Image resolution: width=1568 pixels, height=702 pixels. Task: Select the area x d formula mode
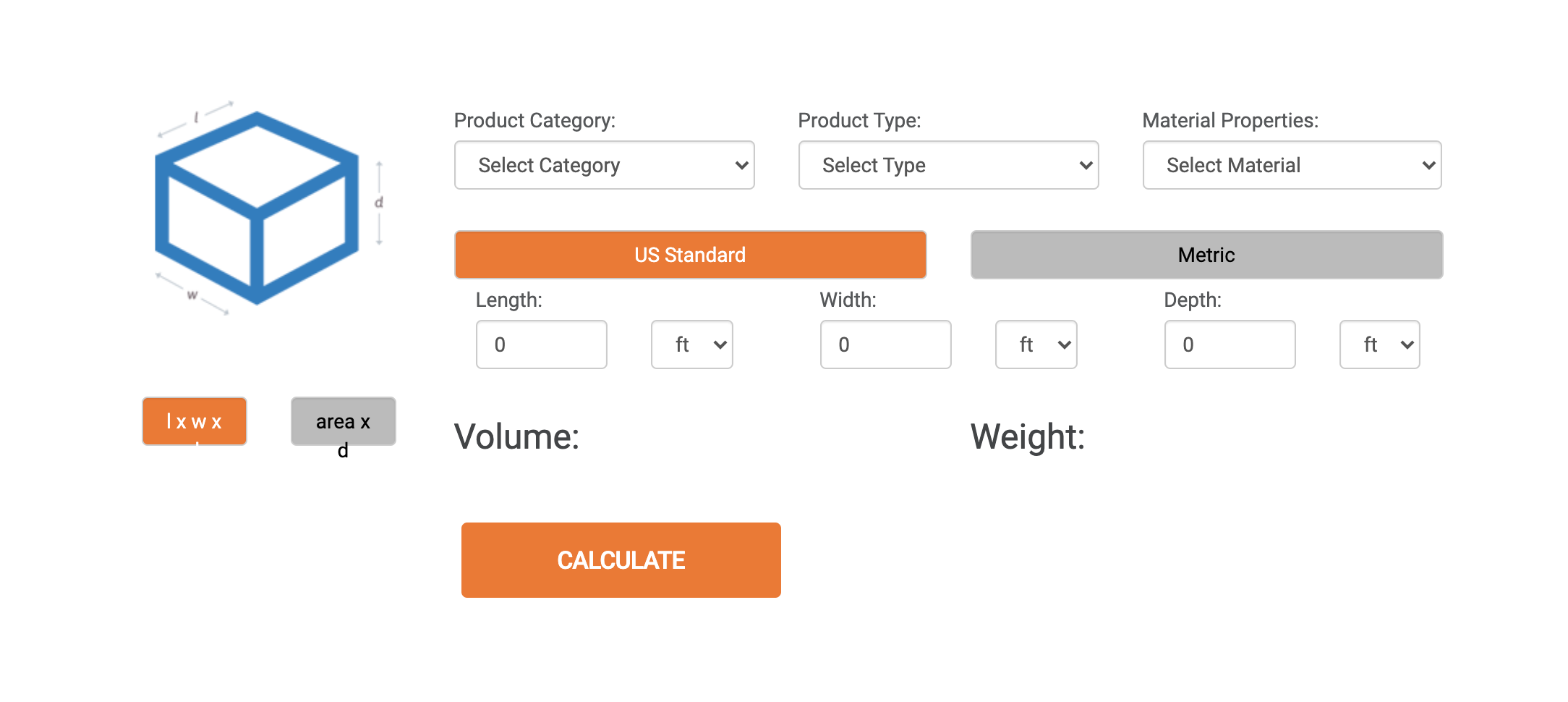tap(343, 421)
